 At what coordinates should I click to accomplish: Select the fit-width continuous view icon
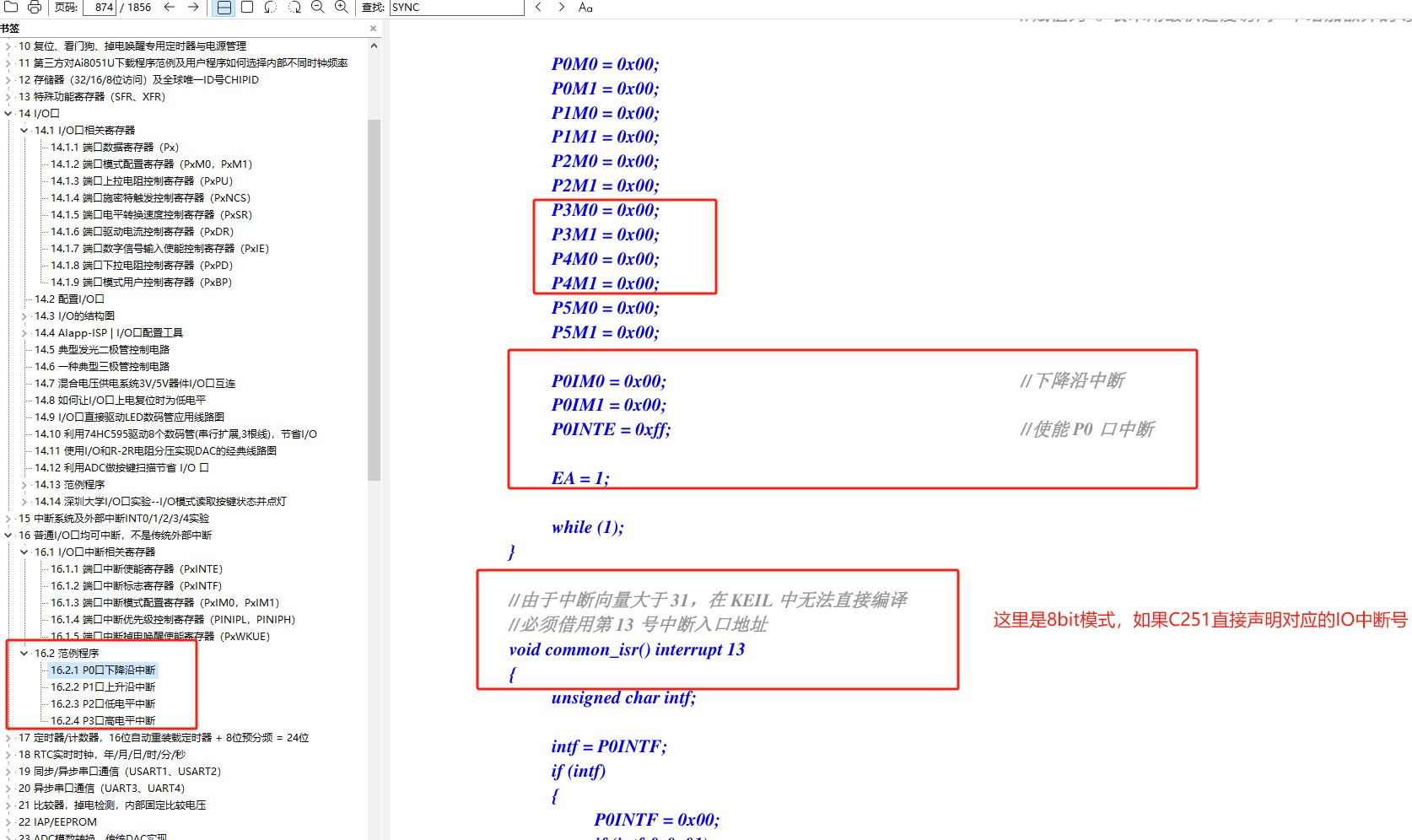coord(224,7)
